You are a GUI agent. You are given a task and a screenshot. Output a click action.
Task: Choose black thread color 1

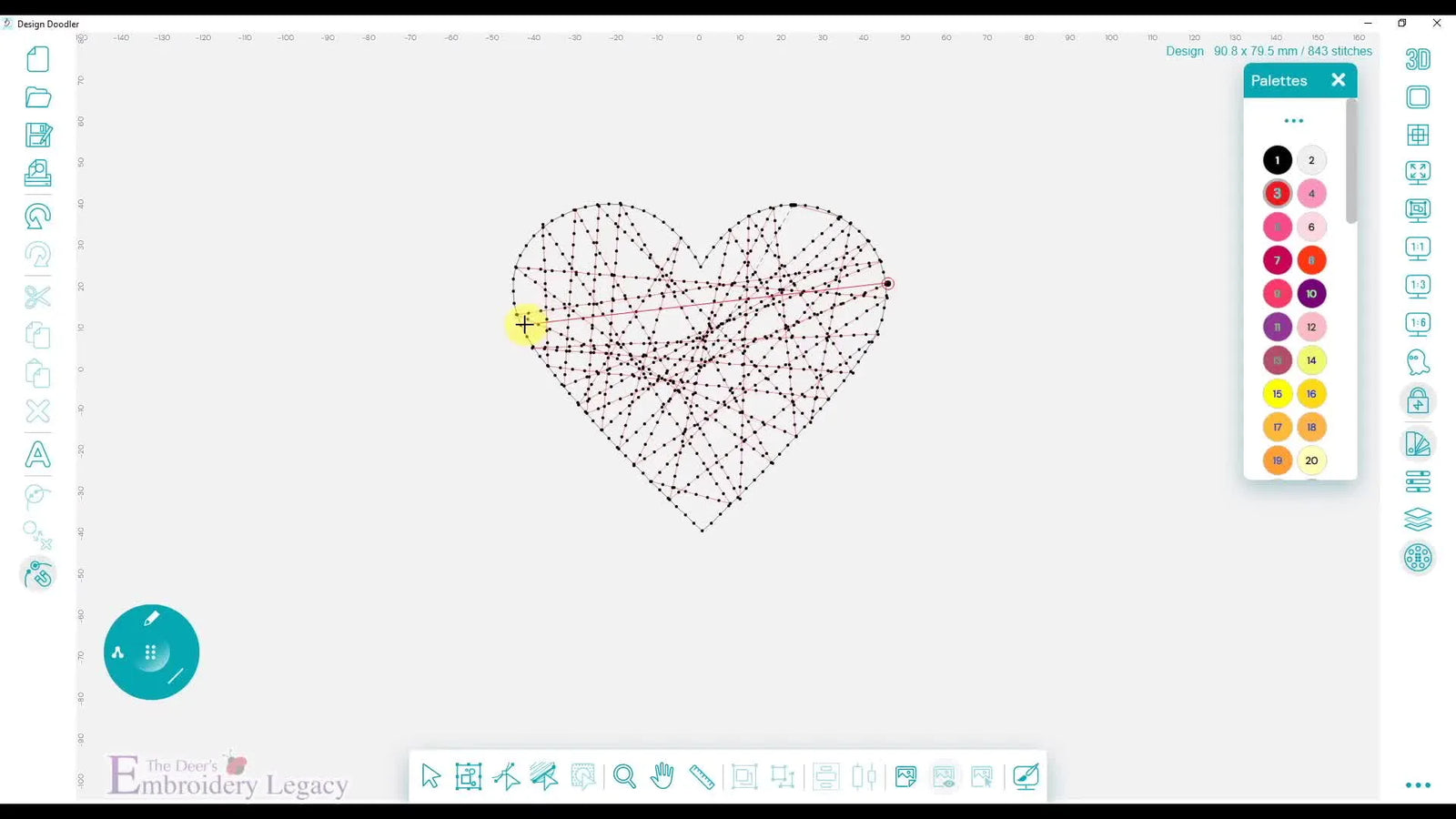(1277, 160)
